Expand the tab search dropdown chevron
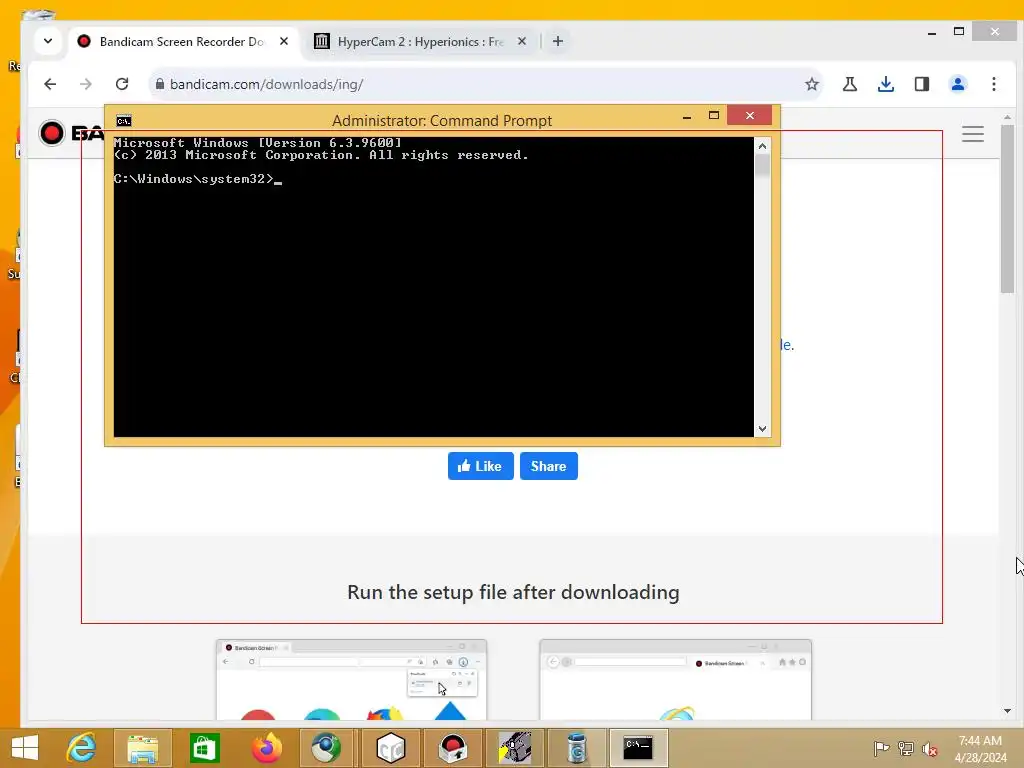 (x=48, y=41)
